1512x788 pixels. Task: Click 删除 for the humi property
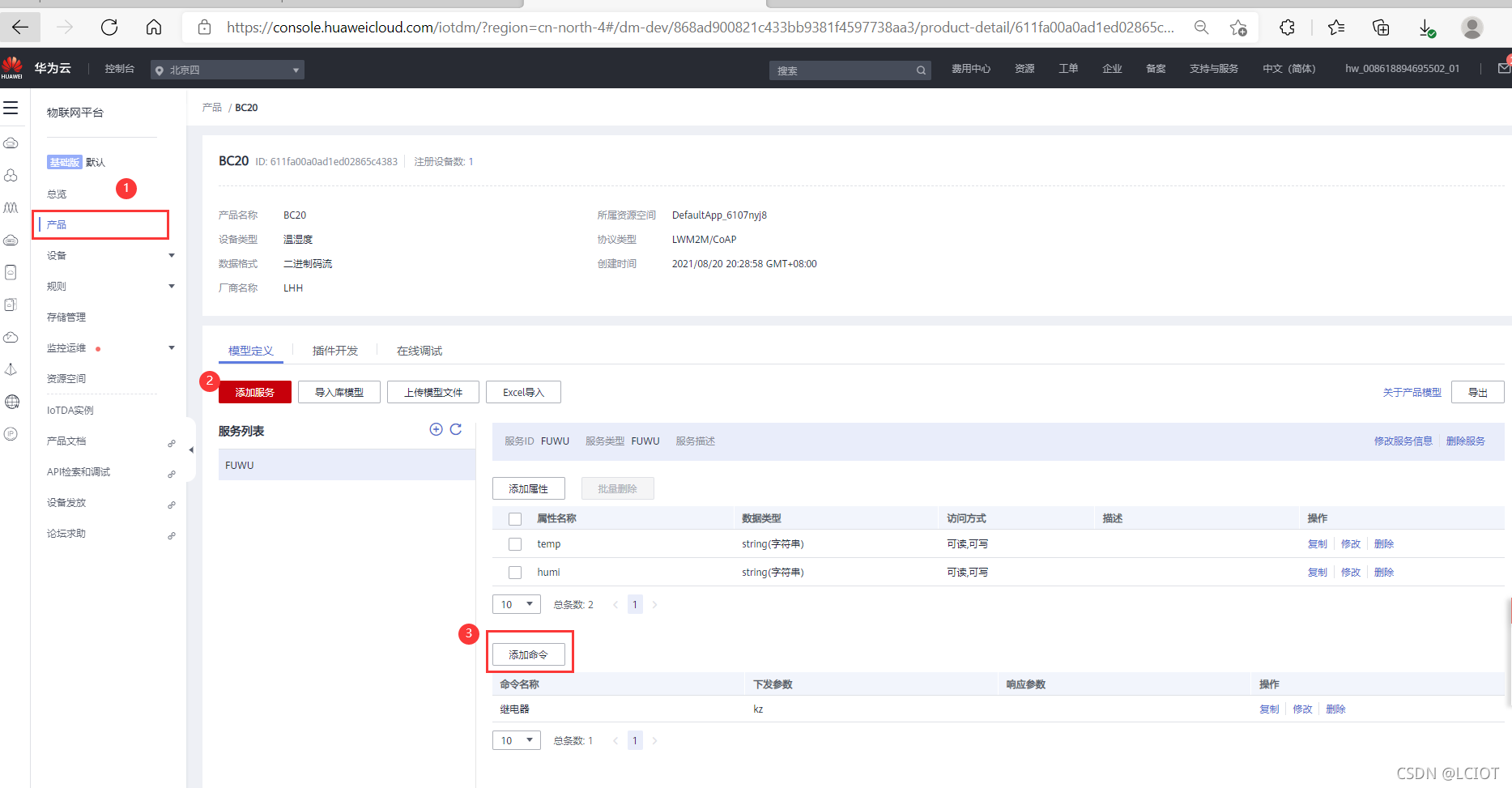point(1384,573)
